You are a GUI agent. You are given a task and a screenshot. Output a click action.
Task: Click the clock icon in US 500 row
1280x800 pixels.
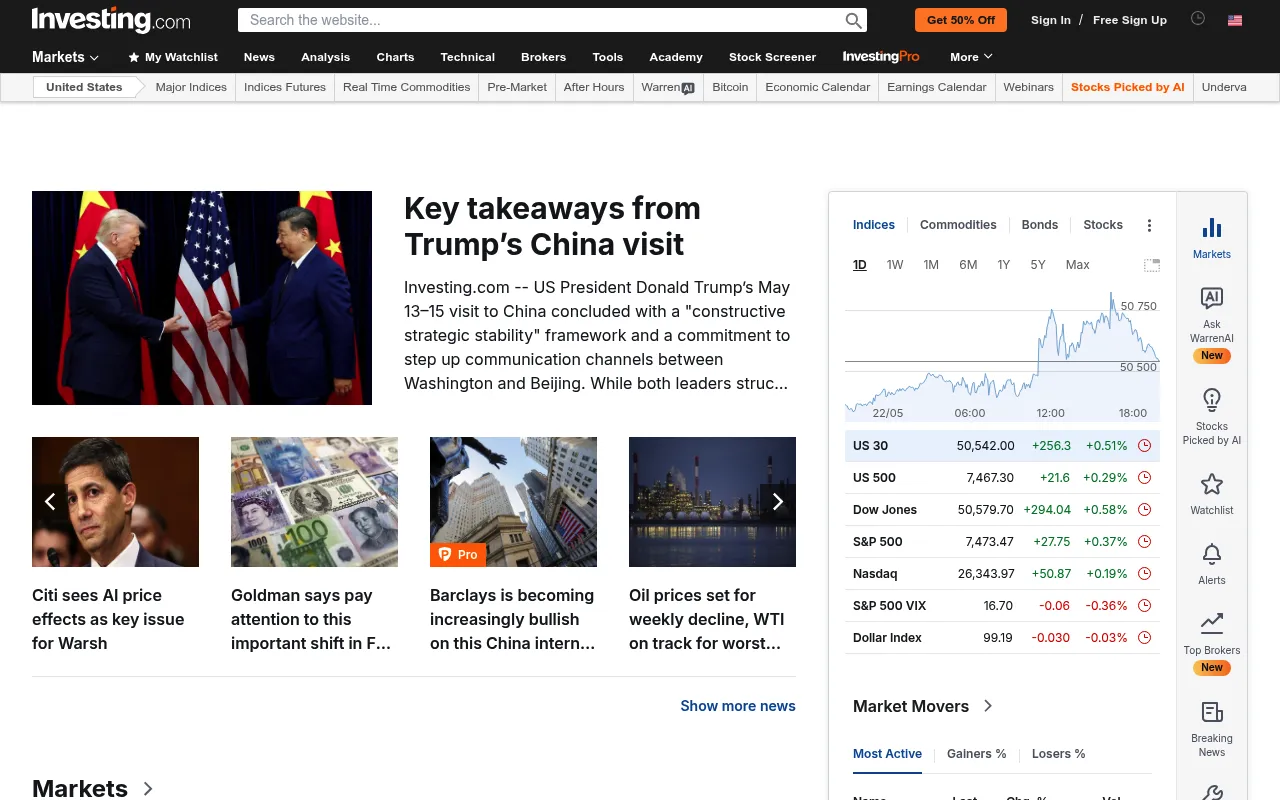click(x=1145, y=478)
